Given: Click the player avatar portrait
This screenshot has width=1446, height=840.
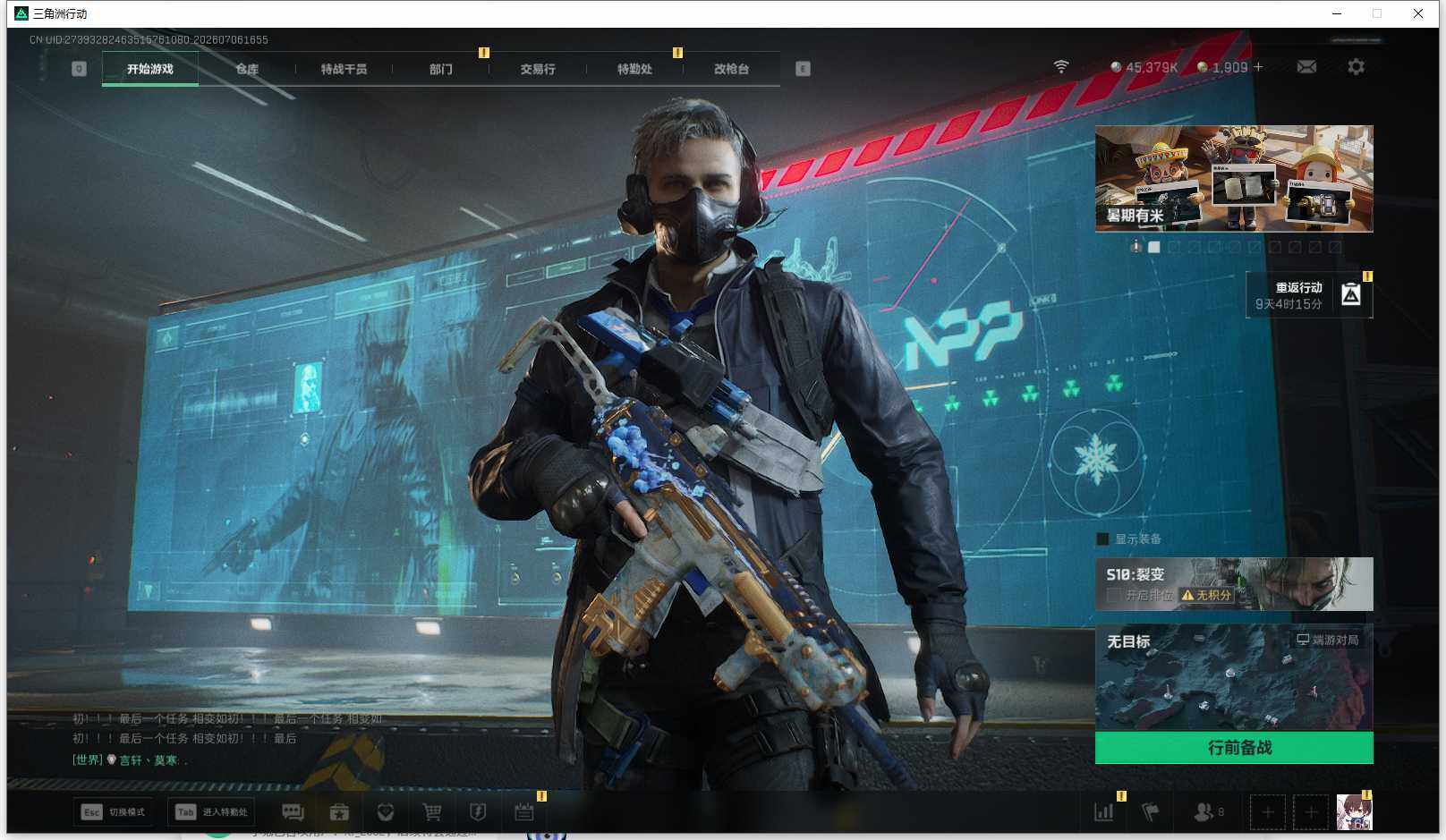Looking at the screenshot, I should (x=1354, y=812).
